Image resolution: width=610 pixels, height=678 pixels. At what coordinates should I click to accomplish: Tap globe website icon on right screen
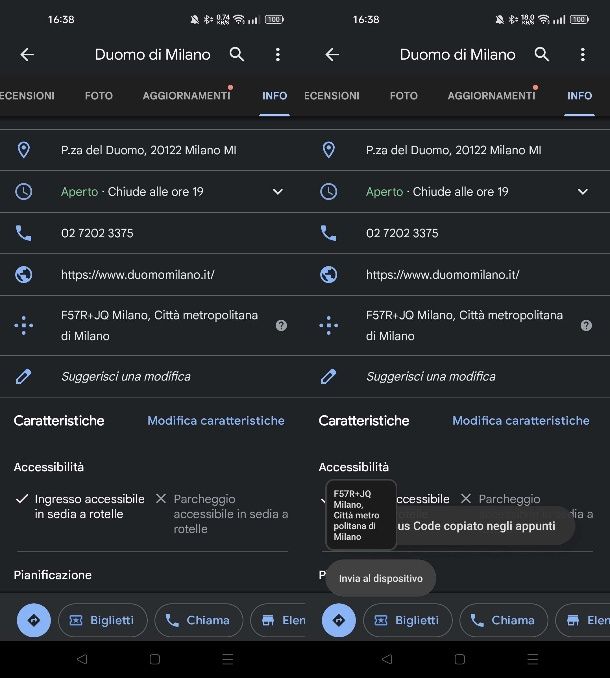tap(329, 275)
